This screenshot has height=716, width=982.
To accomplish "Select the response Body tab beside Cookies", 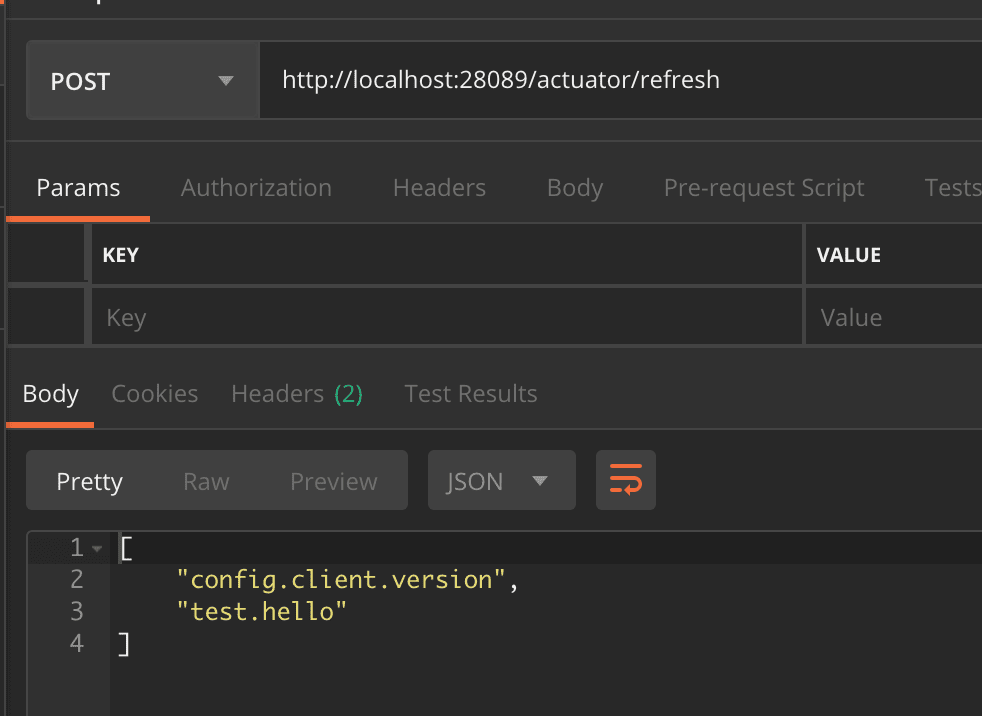I will 50,394.
